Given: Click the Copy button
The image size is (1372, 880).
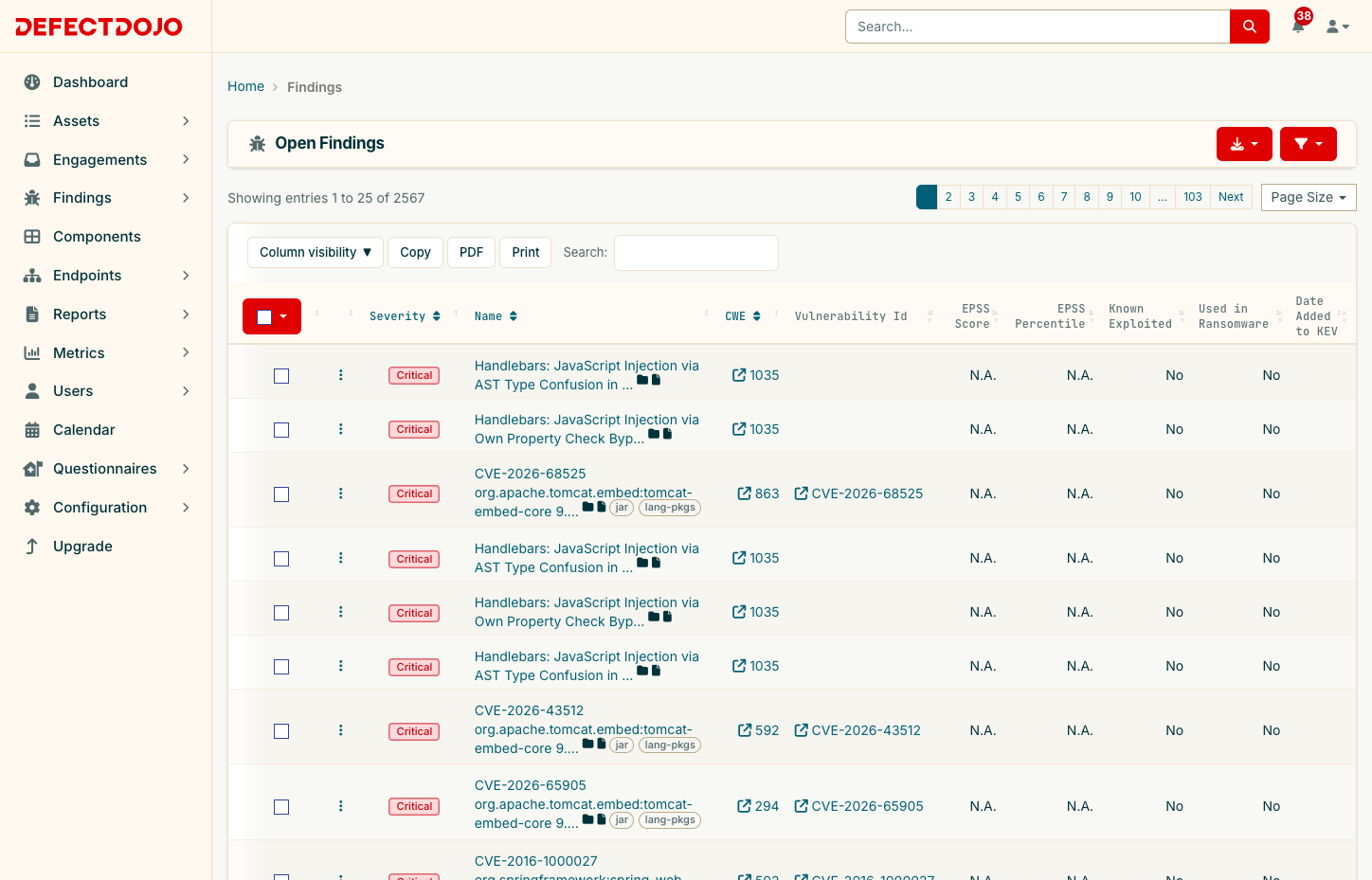Looking at the screenshot, I should point(415,252).
